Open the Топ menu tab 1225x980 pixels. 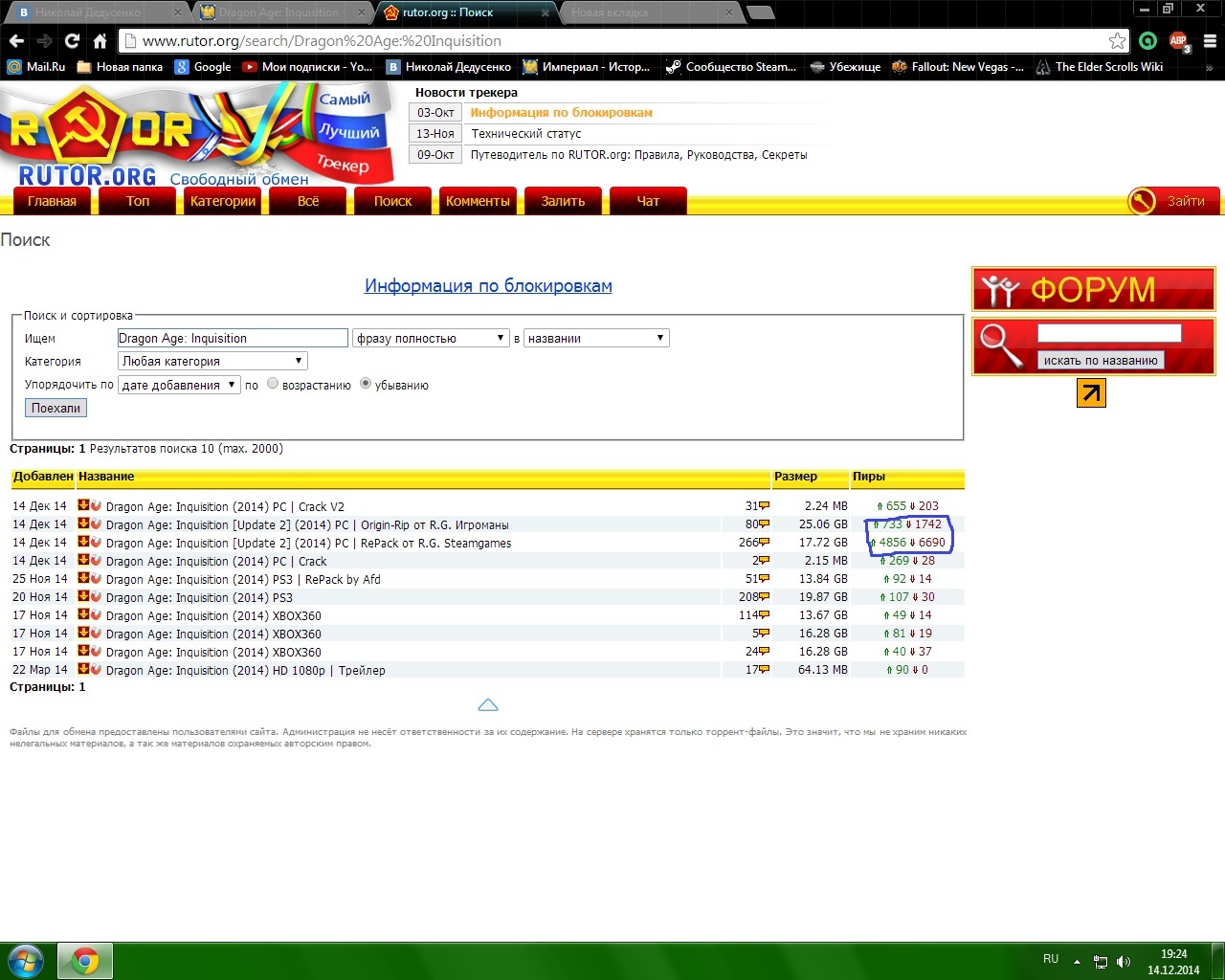coord(138,201)
